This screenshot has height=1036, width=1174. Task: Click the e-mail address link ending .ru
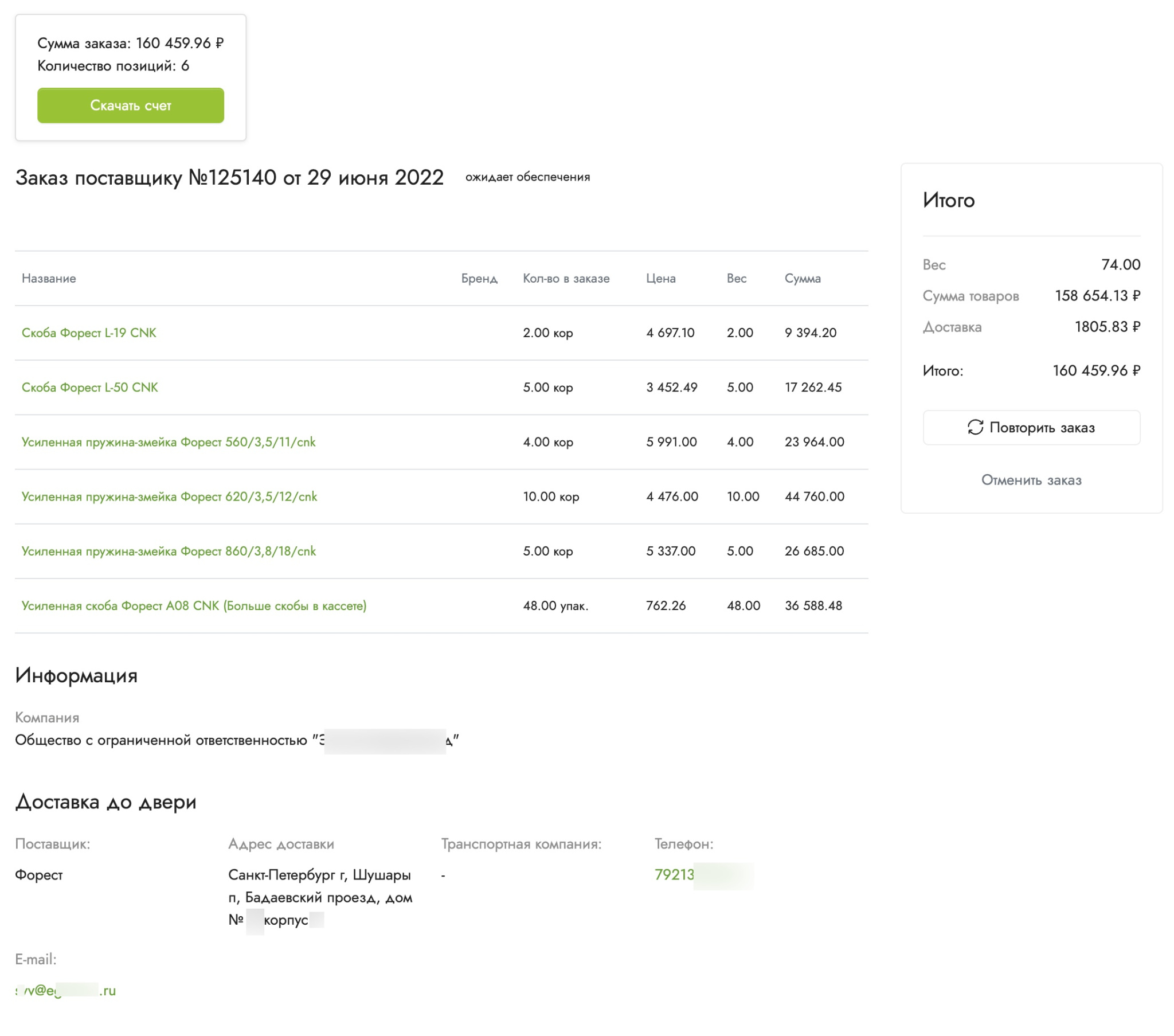point(65,990)
